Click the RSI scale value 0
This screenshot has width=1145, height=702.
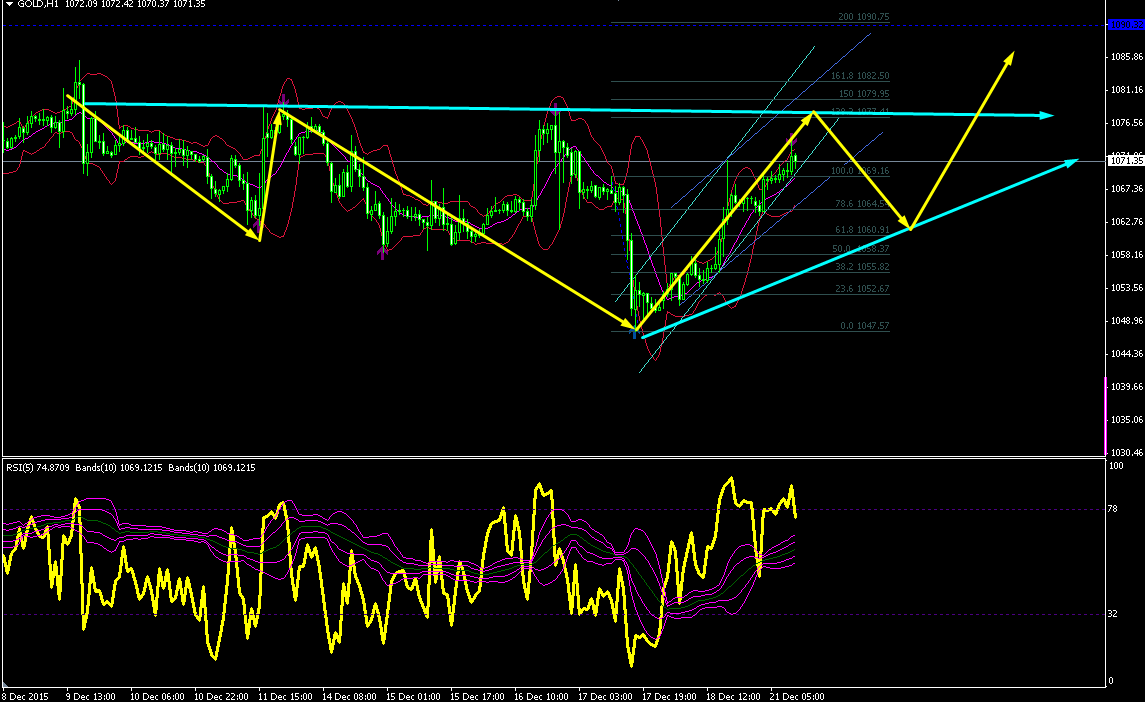1111,681
